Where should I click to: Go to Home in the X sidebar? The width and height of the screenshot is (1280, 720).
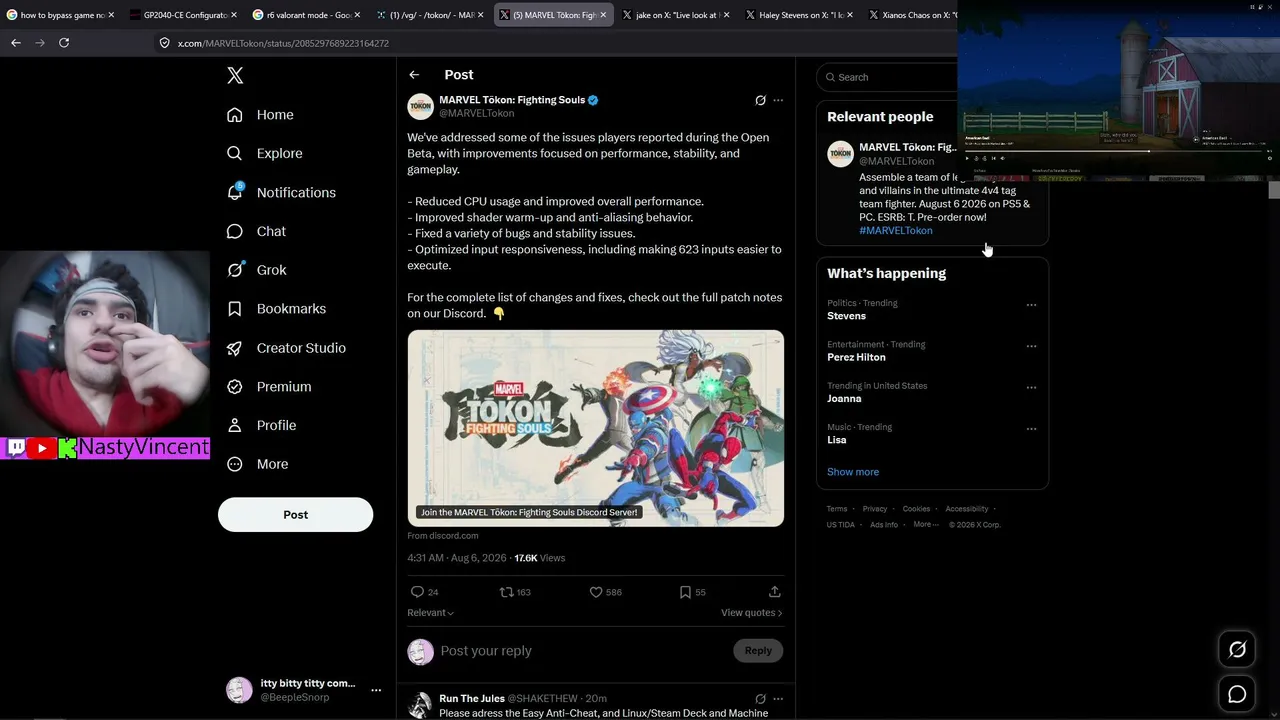pyautogui.click(x=260, y=115)
